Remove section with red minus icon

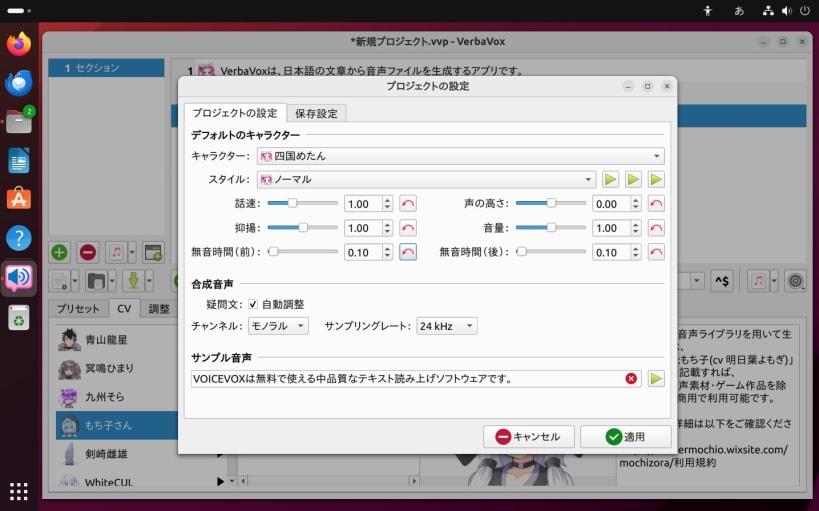[x=88, y=252]
